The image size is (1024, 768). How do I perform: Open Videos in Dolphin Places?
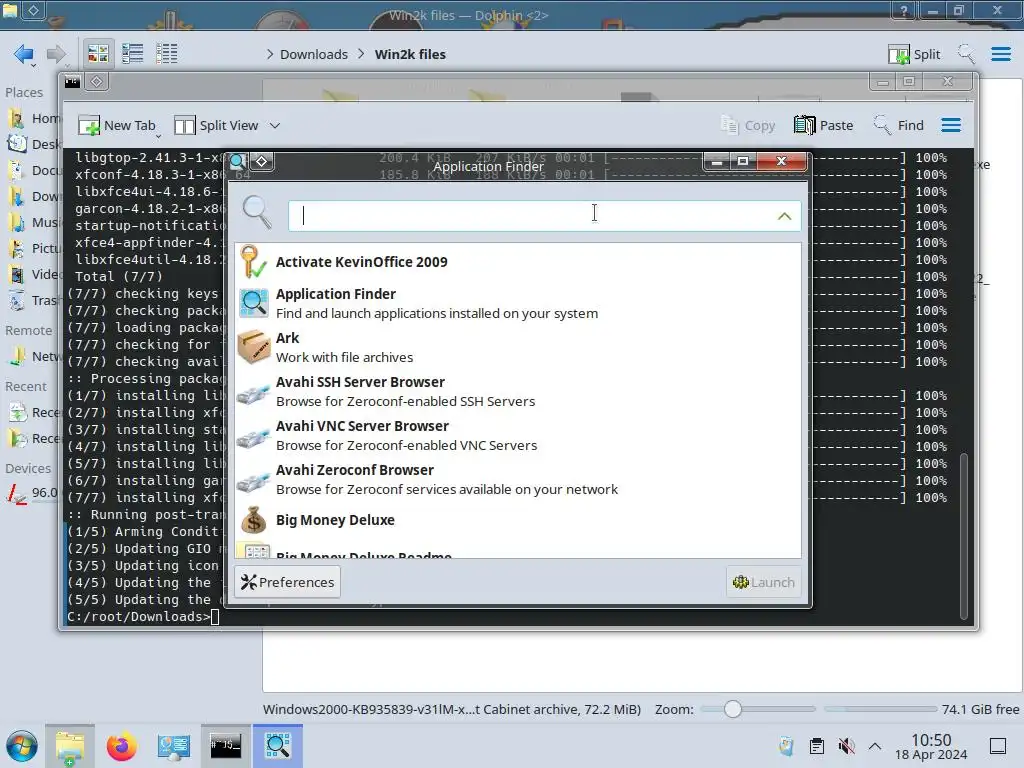(x=33, y=274)
